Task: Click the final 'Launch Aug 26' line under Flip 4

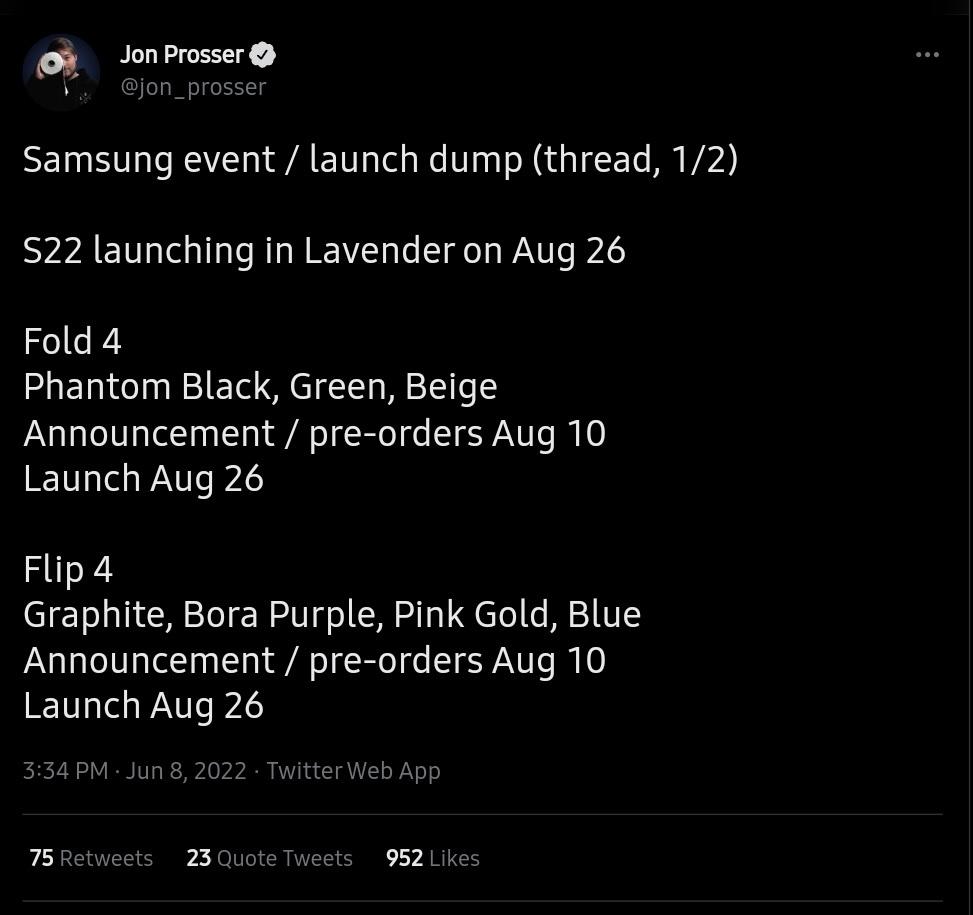Action: (x=143, y=706)
